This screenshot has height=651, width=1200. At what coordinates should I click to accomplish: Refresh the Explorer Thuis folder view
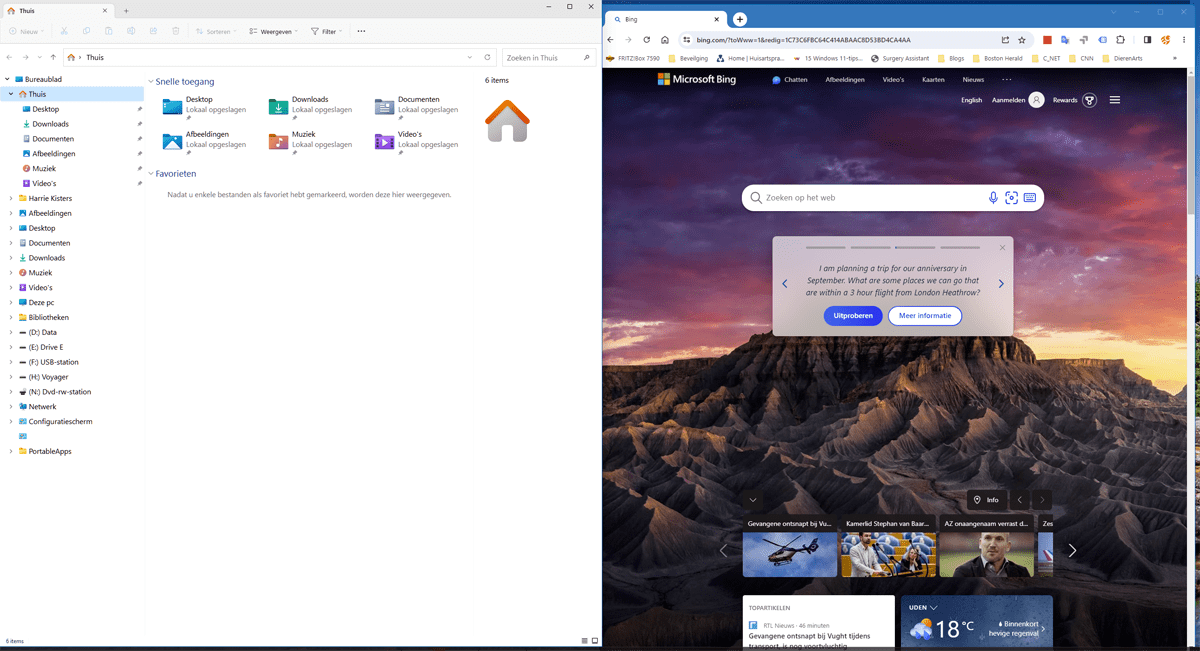[x=487, y=58]
